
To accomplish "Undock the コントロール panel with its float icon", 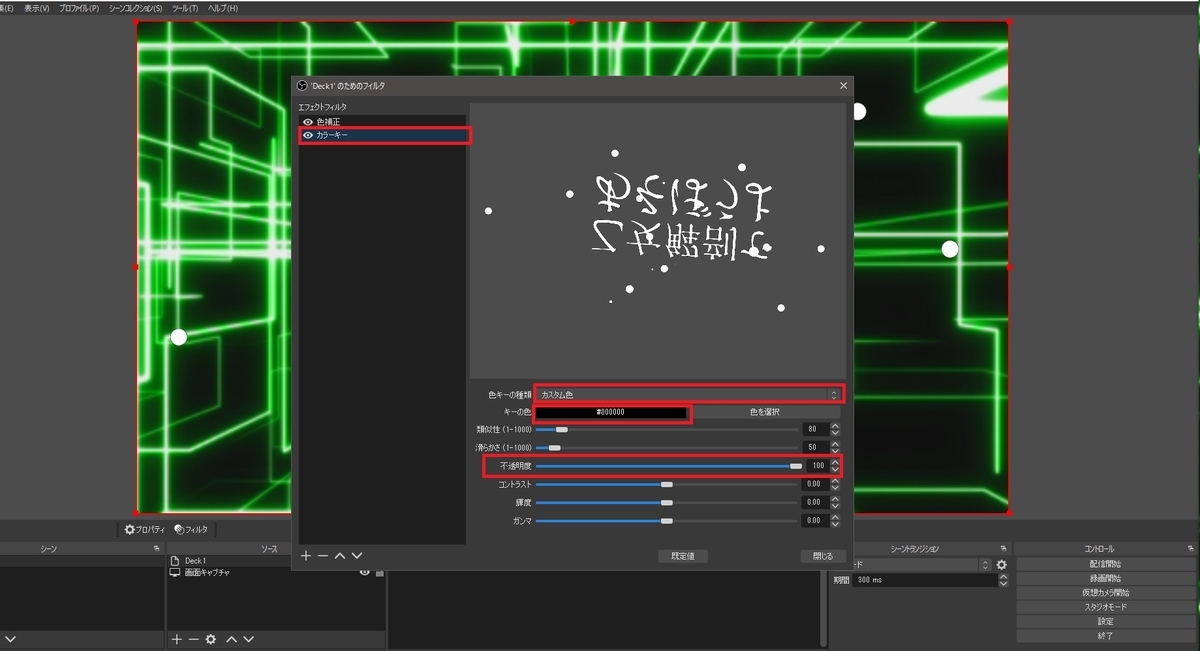I will [1192, 549].
